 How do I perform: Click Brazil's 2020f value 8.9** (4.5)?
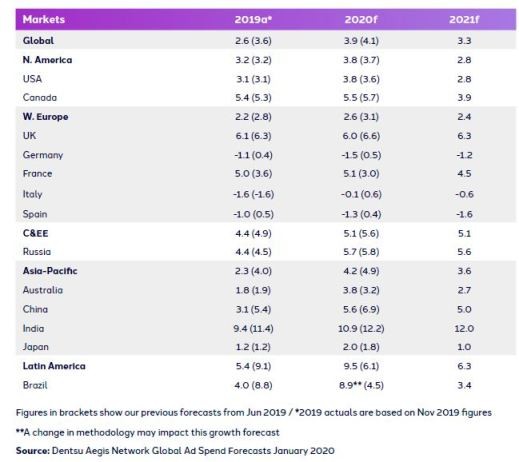click(361, 385)
